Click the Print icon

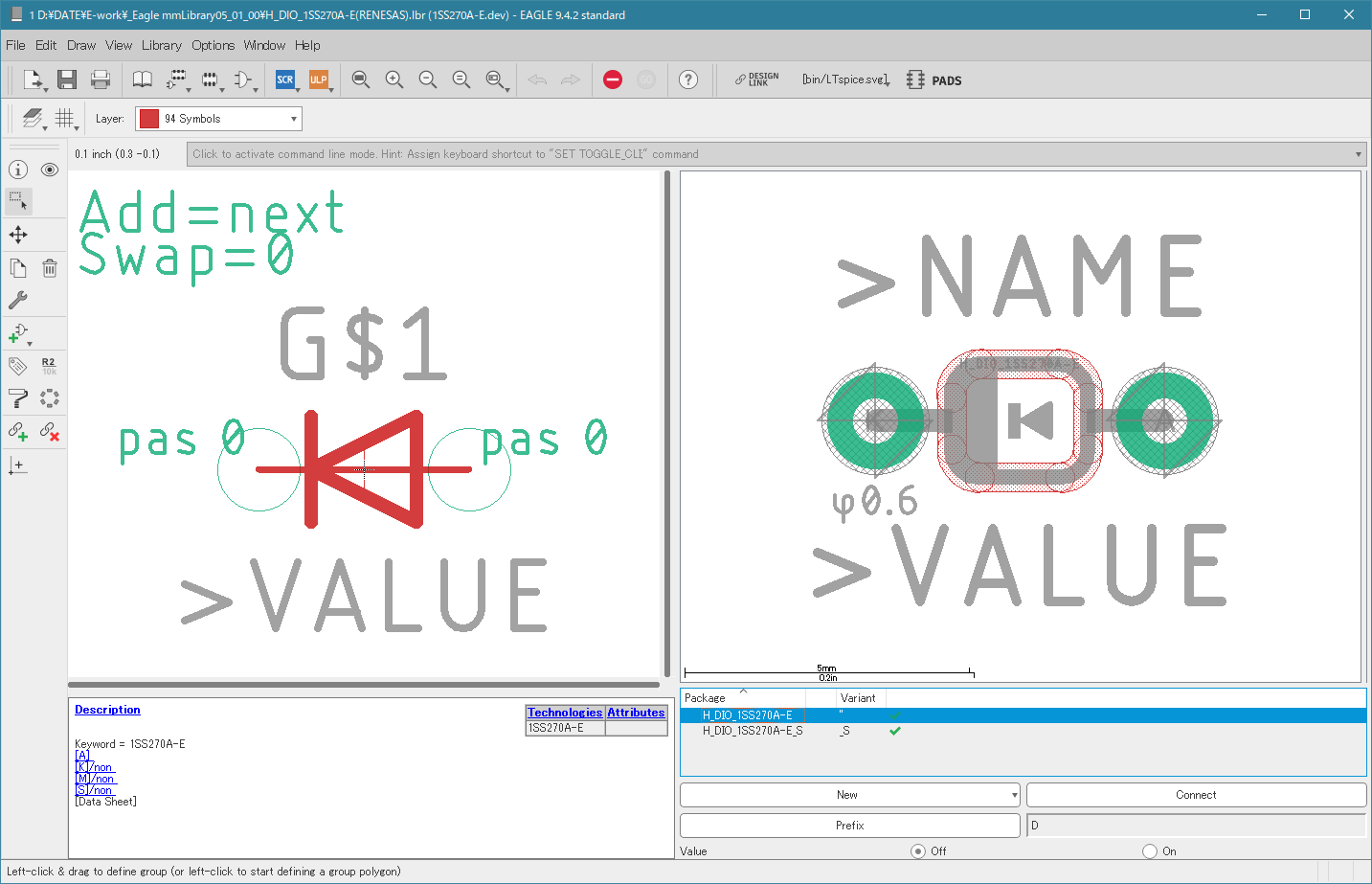[101, 79]
